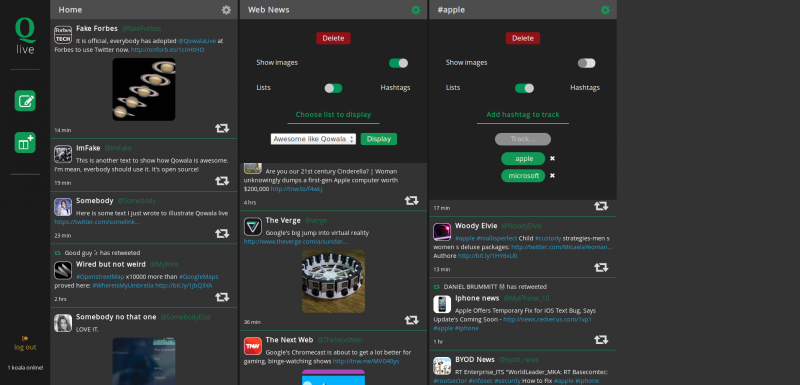Open the @QowalaLive mention link
The height and width of the screenshot is (385, 800).
click(197, 41)
